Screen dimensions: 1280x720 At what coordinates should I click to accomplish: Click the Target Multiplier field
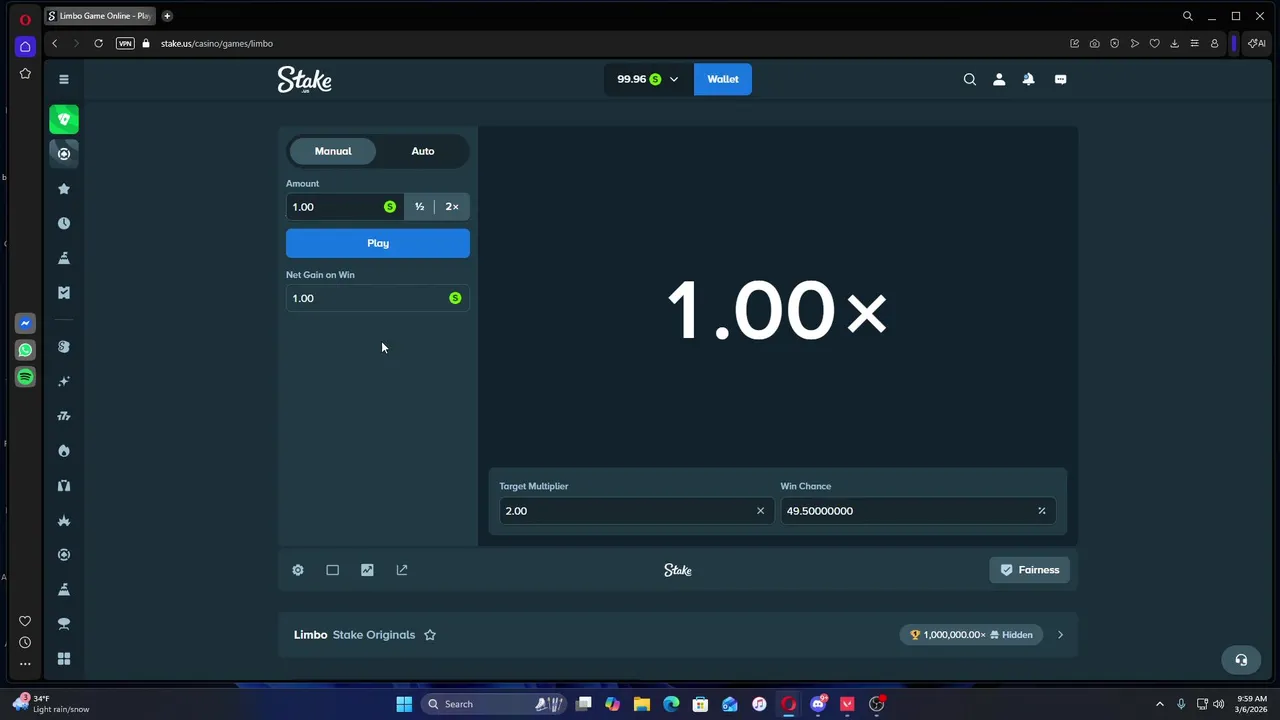pyautogui.click(x=636, y=511)
